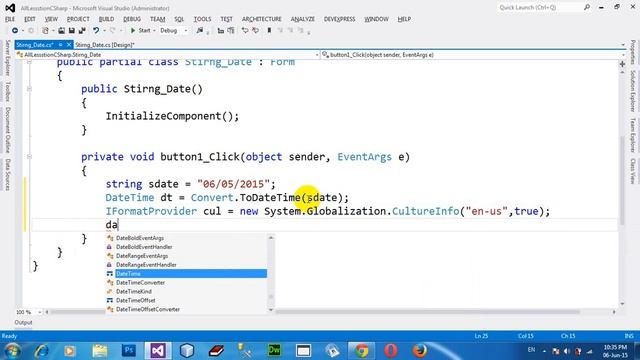The width and height of the screenshot is (640, 360).
Task: Click the Navigate Backward toolbar icon
Action: pos(15,31)
